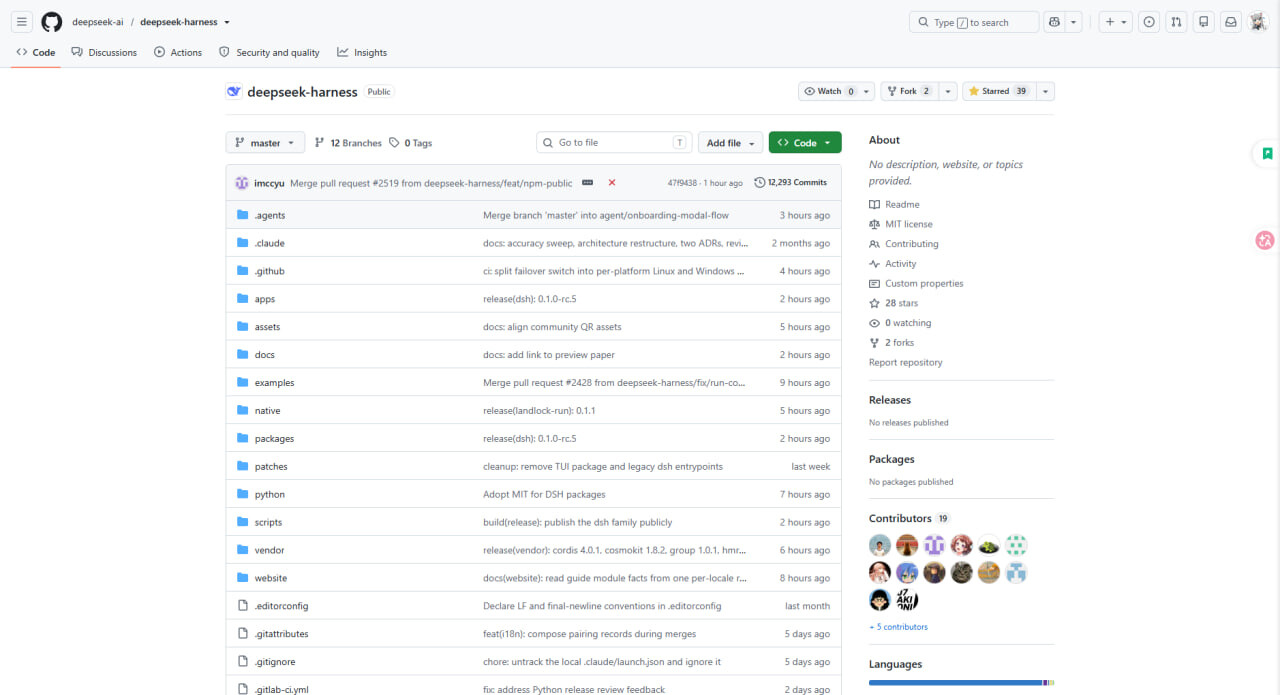The width and height of the screenshot is (1280, 695).
Task: Open Activity link in About
Action: [x=900, y=264]
